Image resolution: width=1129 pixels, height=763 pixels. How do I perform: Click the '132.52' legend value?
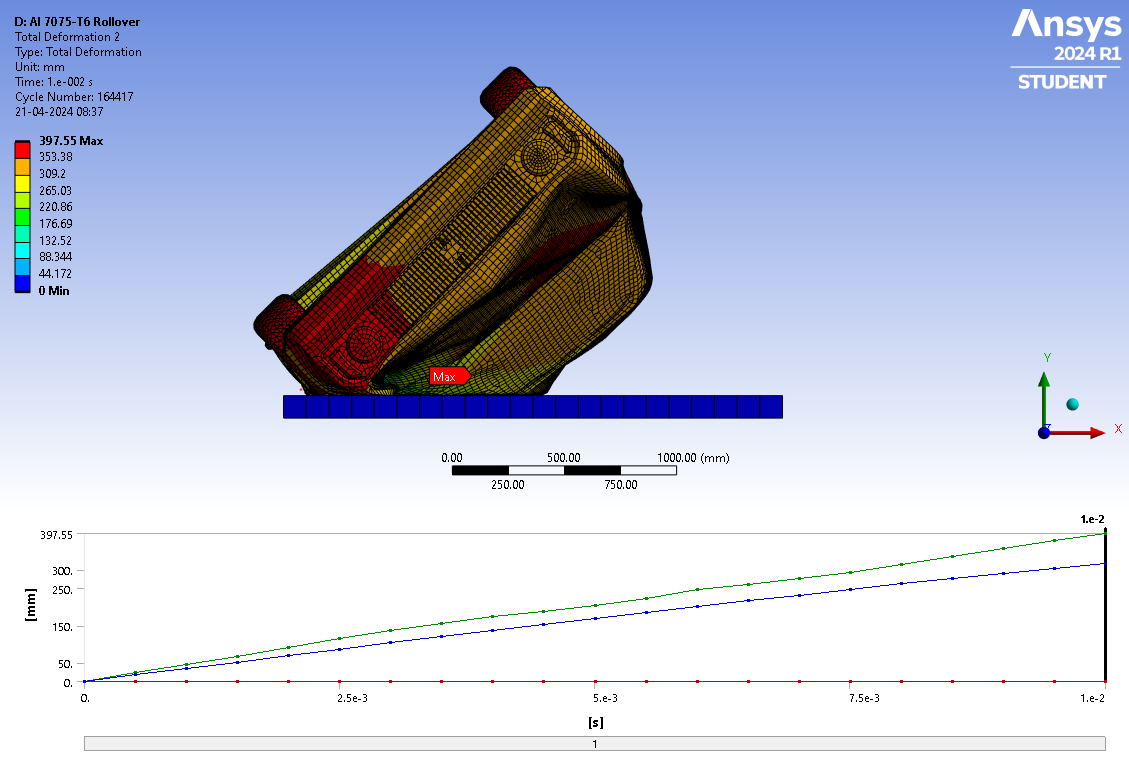point(55,240)
